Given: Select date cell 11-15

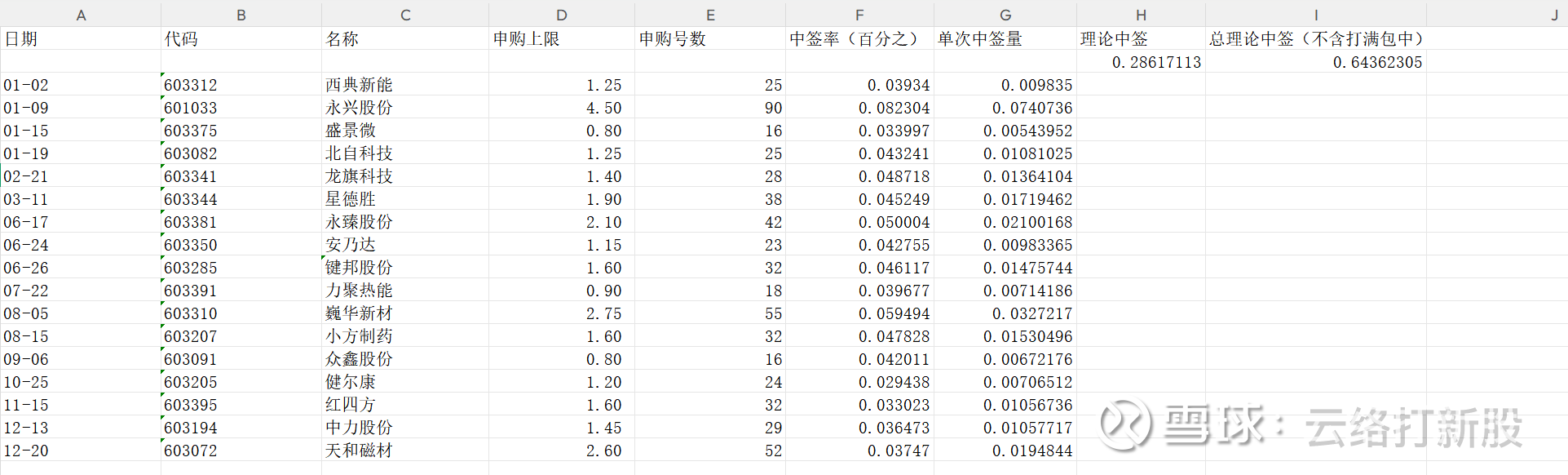Looking at the screenshot, I should [x=81, y=404].
